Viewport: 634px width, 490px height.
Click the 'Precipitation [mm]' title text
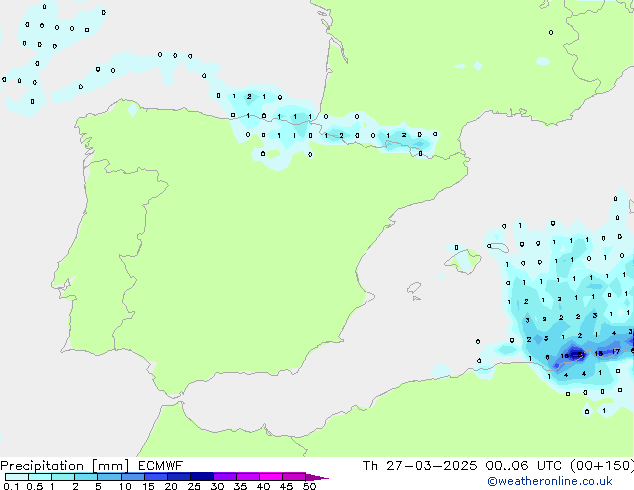(x=64, y=466)
